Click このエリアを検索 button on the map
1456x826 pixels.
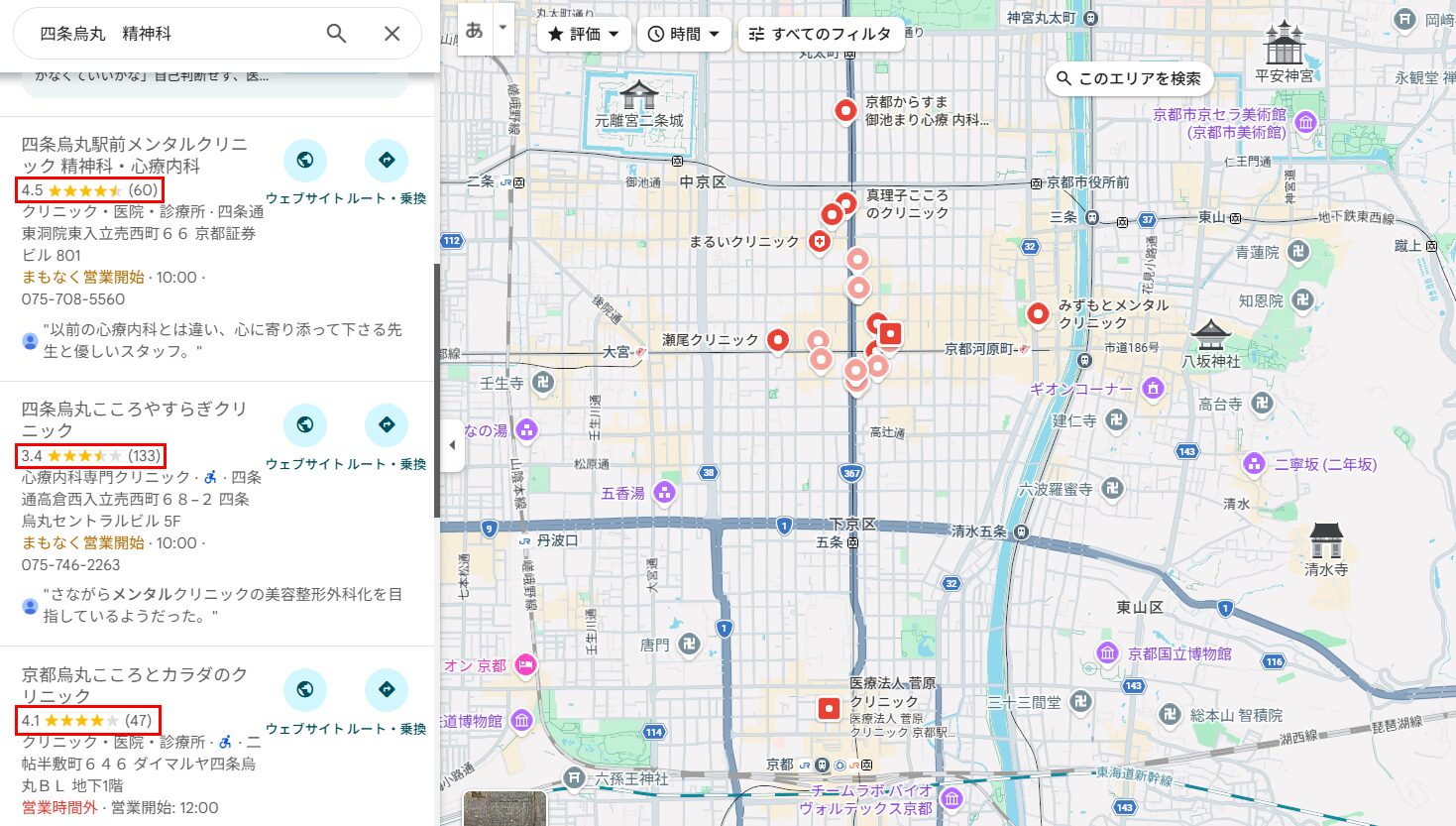pyautogui.click(x=1128, y=78)
